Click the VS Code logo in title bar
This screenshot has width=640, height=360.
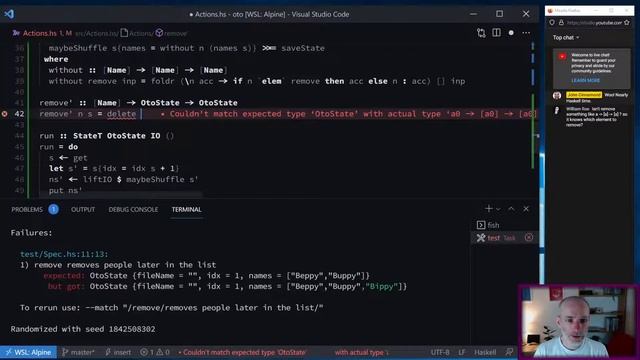coord(9,14)
